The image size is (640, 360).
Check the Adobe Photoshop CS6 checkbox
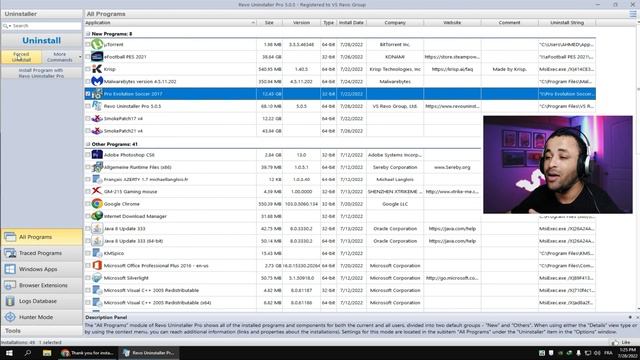[x=88, y=155]
